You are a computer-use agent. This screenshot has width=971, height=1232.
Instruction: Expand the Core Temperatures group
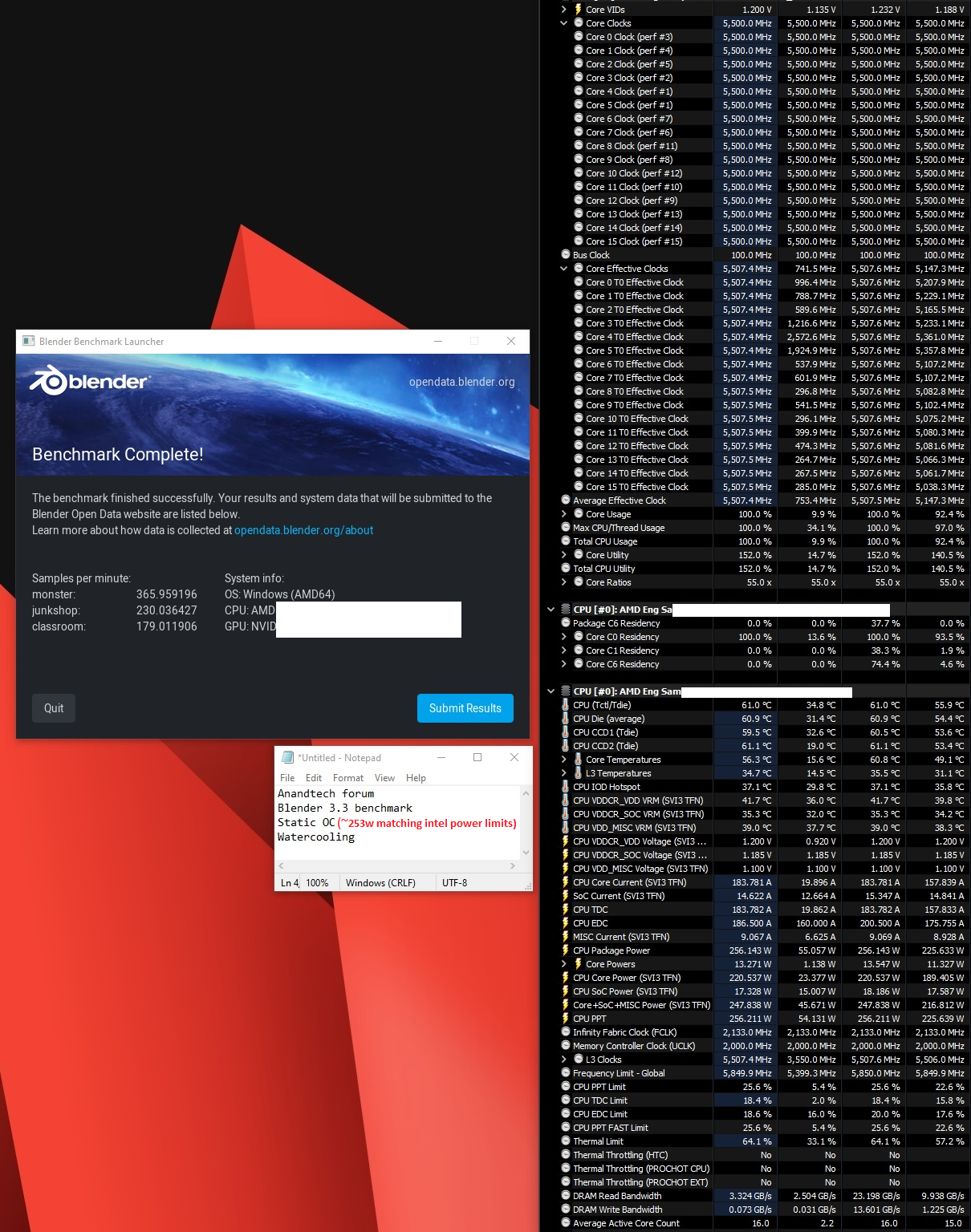coord(566,759)
